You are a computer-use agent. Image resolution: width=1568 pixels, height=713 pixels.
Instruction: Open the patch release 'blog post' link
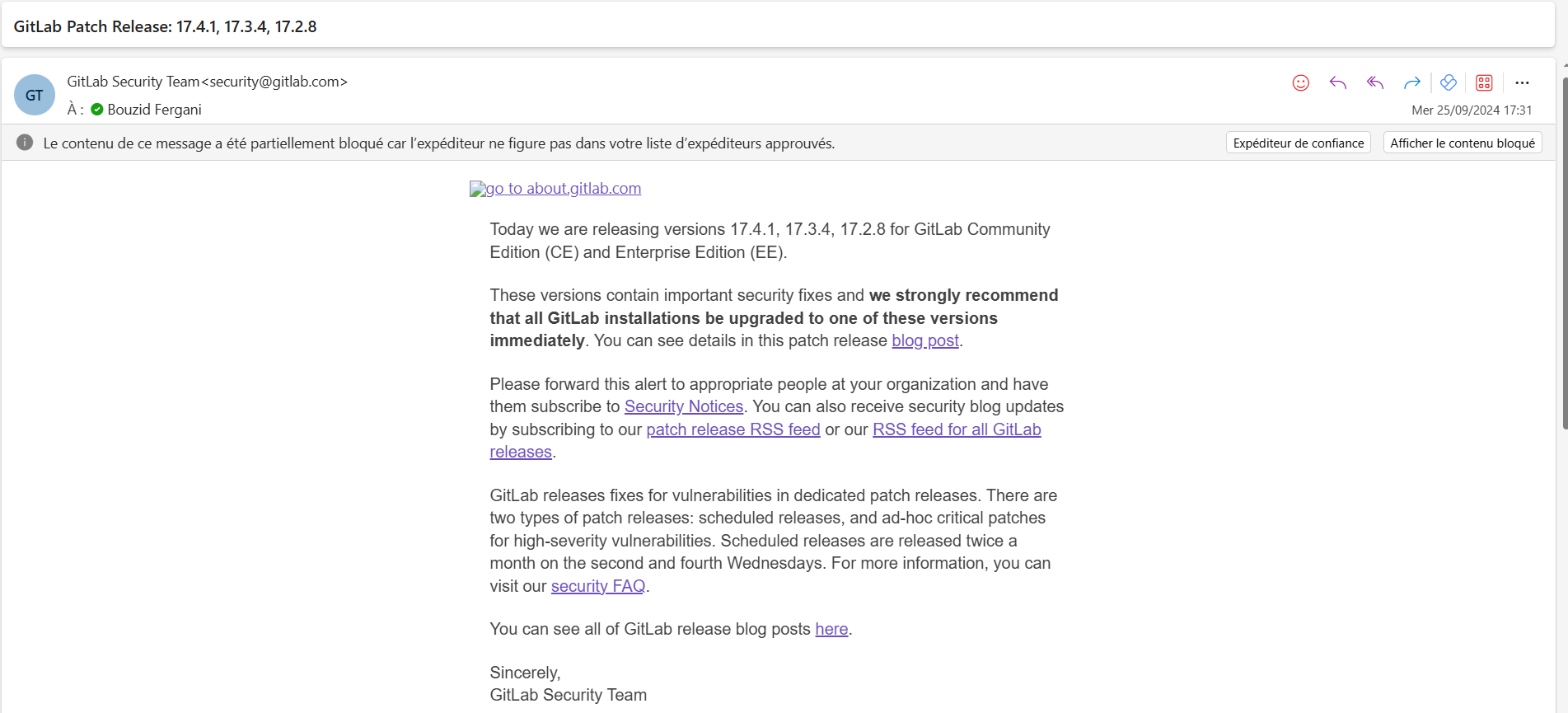(924, 340)
